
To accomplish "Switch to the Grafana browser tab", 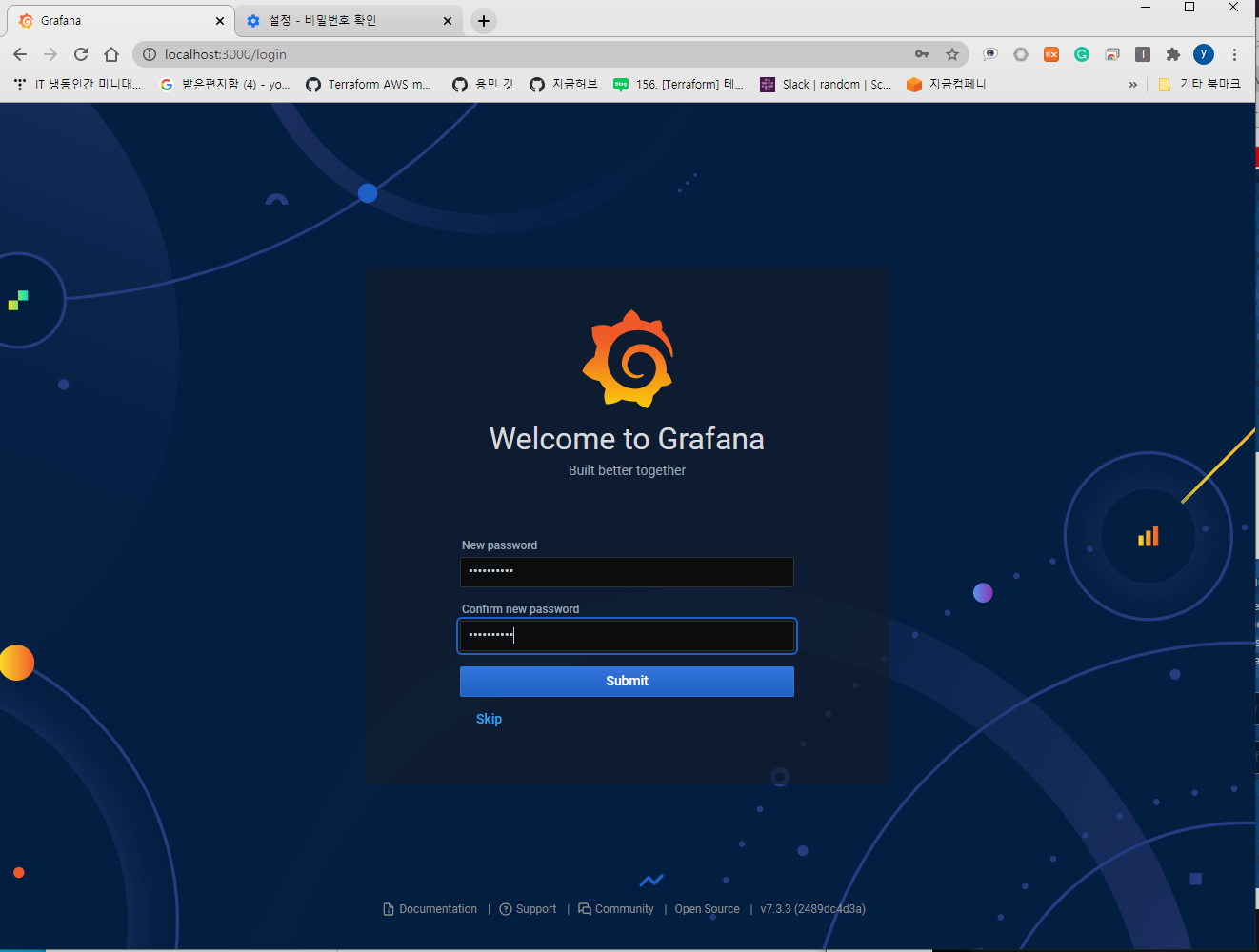I will pyautogui.click(x=119, y=20).
